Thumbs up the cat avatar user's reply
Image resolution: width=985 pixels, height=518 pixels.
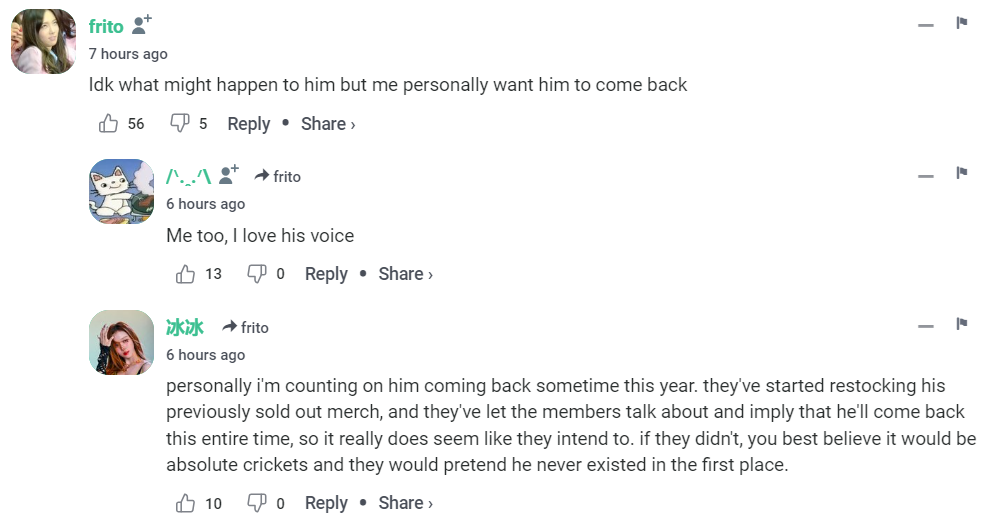click(186, 274)
